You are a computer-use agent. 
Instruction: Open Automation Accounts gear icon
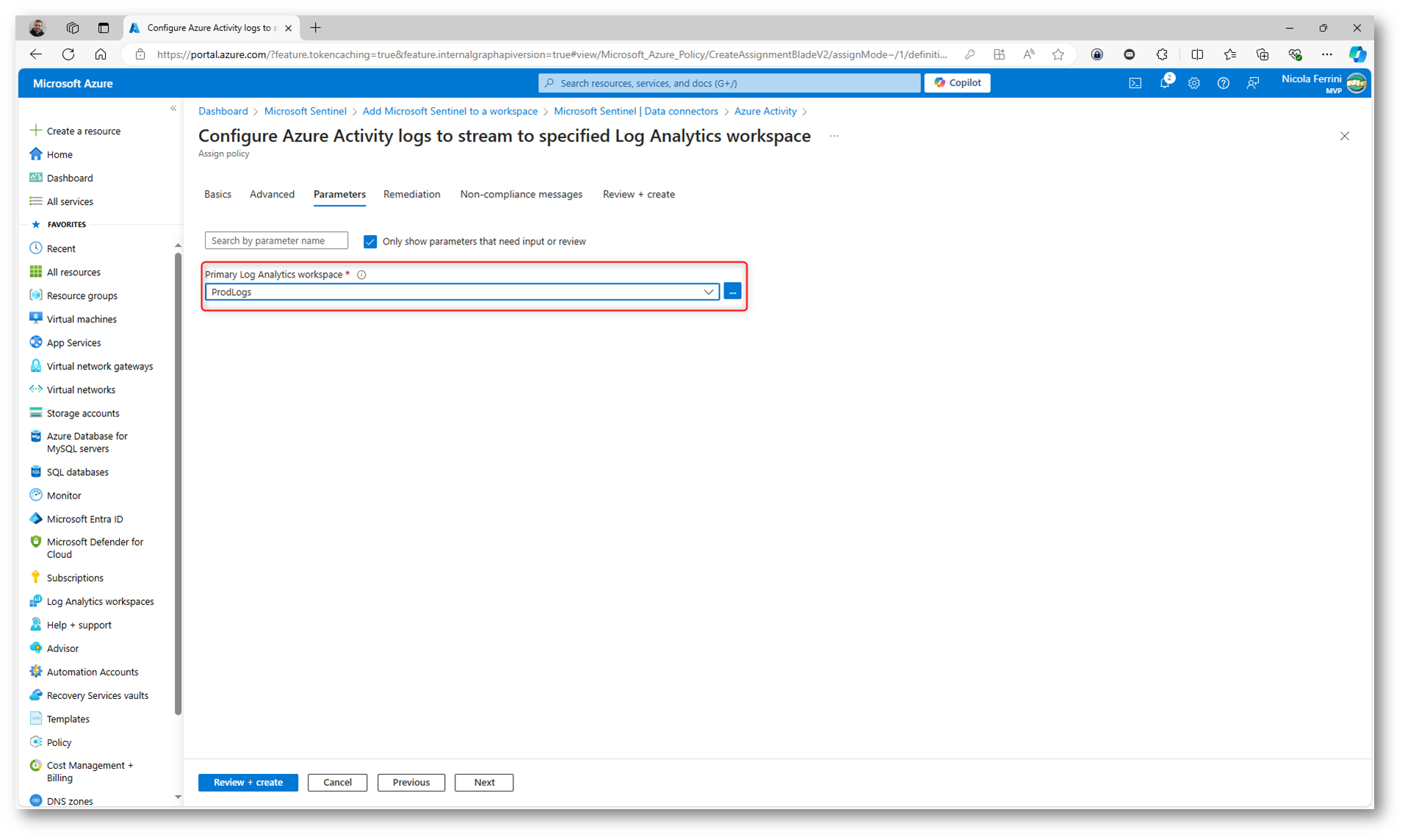pos(35,671)
